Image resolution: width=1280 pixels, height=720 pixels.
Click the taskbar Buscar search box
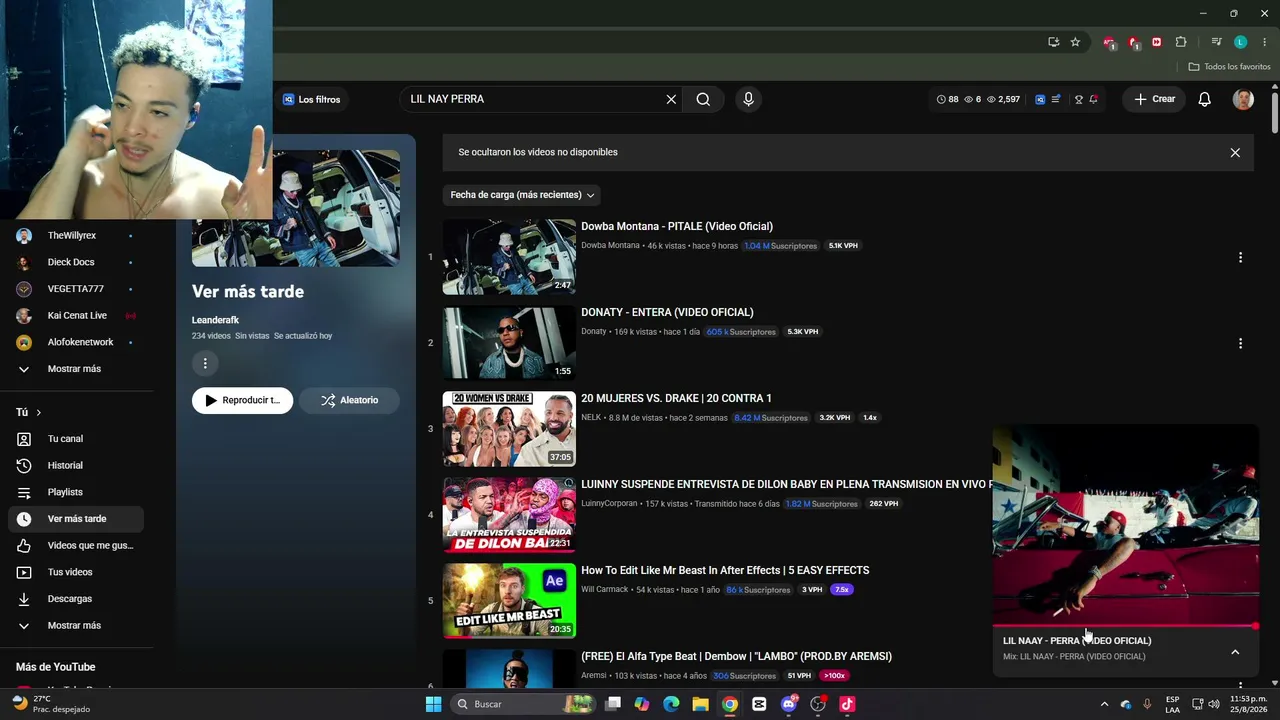[522, 704]
